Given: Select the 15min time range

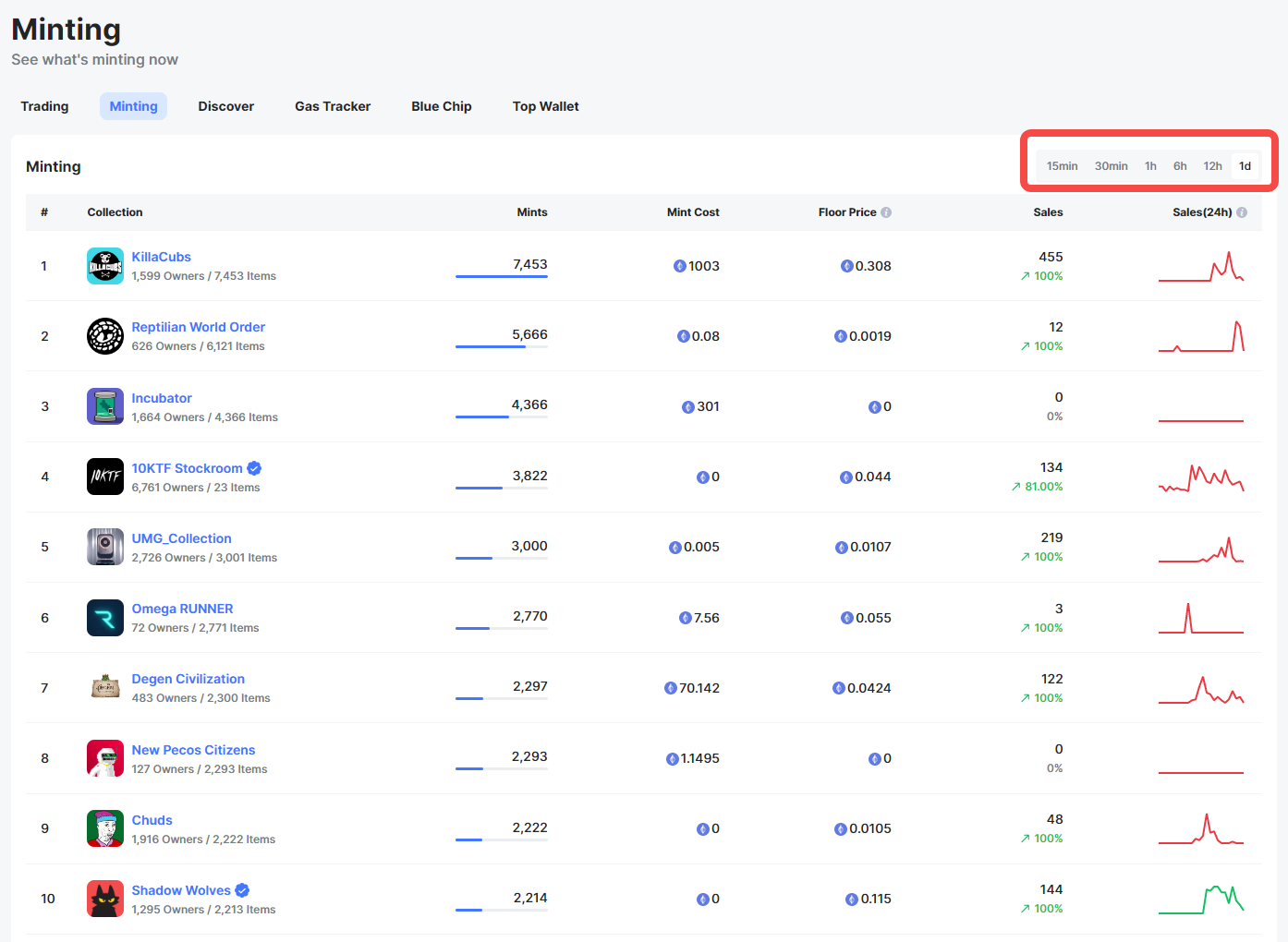Looking at the screenshot, I should [x=1062, y=166].
